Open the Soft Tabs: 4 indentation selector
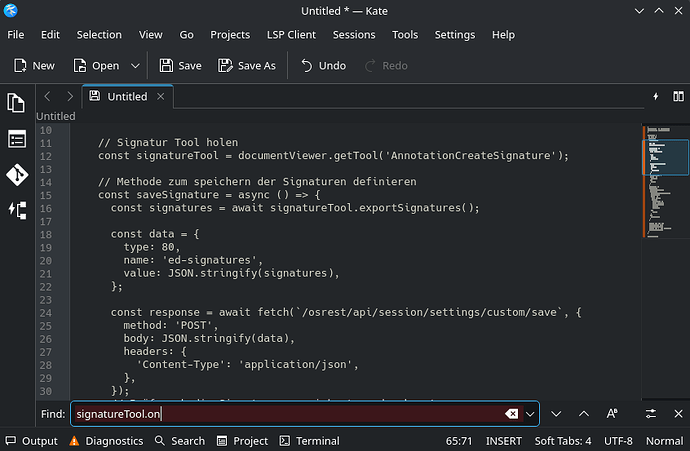The image size is (690, 451). click(563, 440)
